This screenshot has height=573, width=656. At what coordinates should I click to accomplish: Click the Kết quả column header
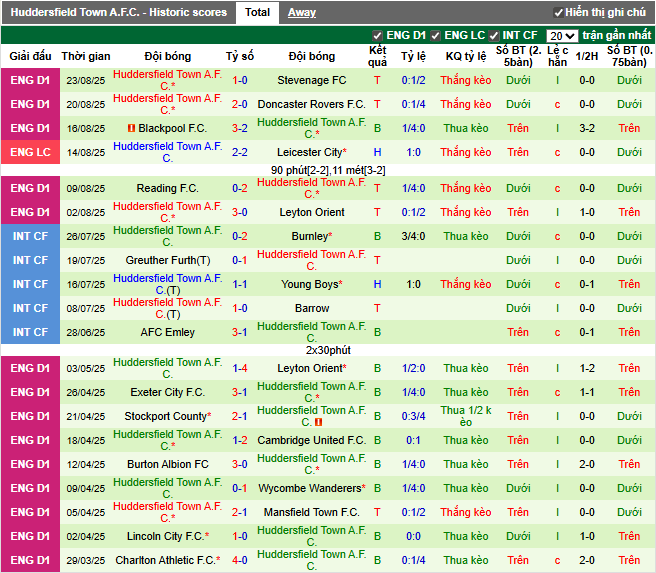(377, 56)
